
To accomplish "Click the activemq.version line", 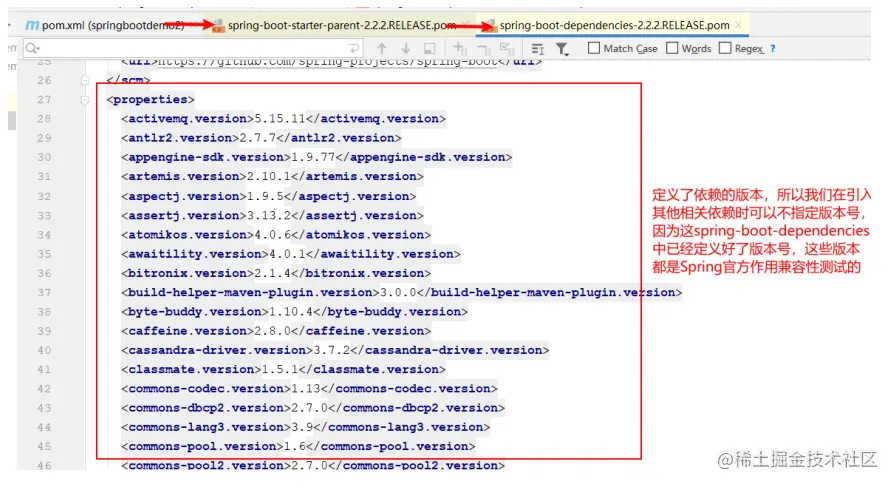I will [x=283, y=119].
